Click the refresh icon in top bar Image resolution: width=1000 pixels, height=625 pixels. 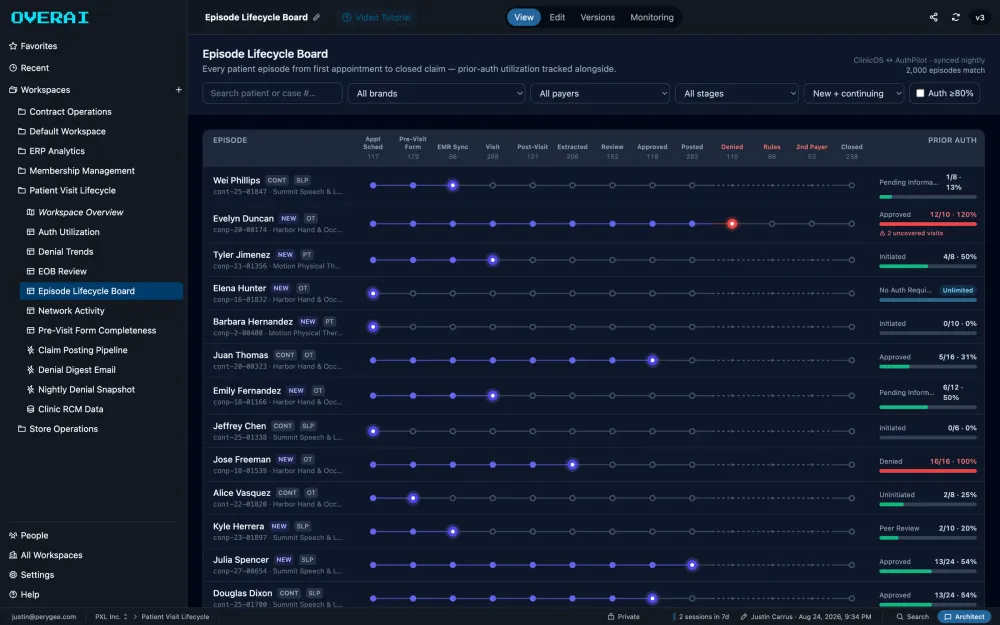point(955,17)
